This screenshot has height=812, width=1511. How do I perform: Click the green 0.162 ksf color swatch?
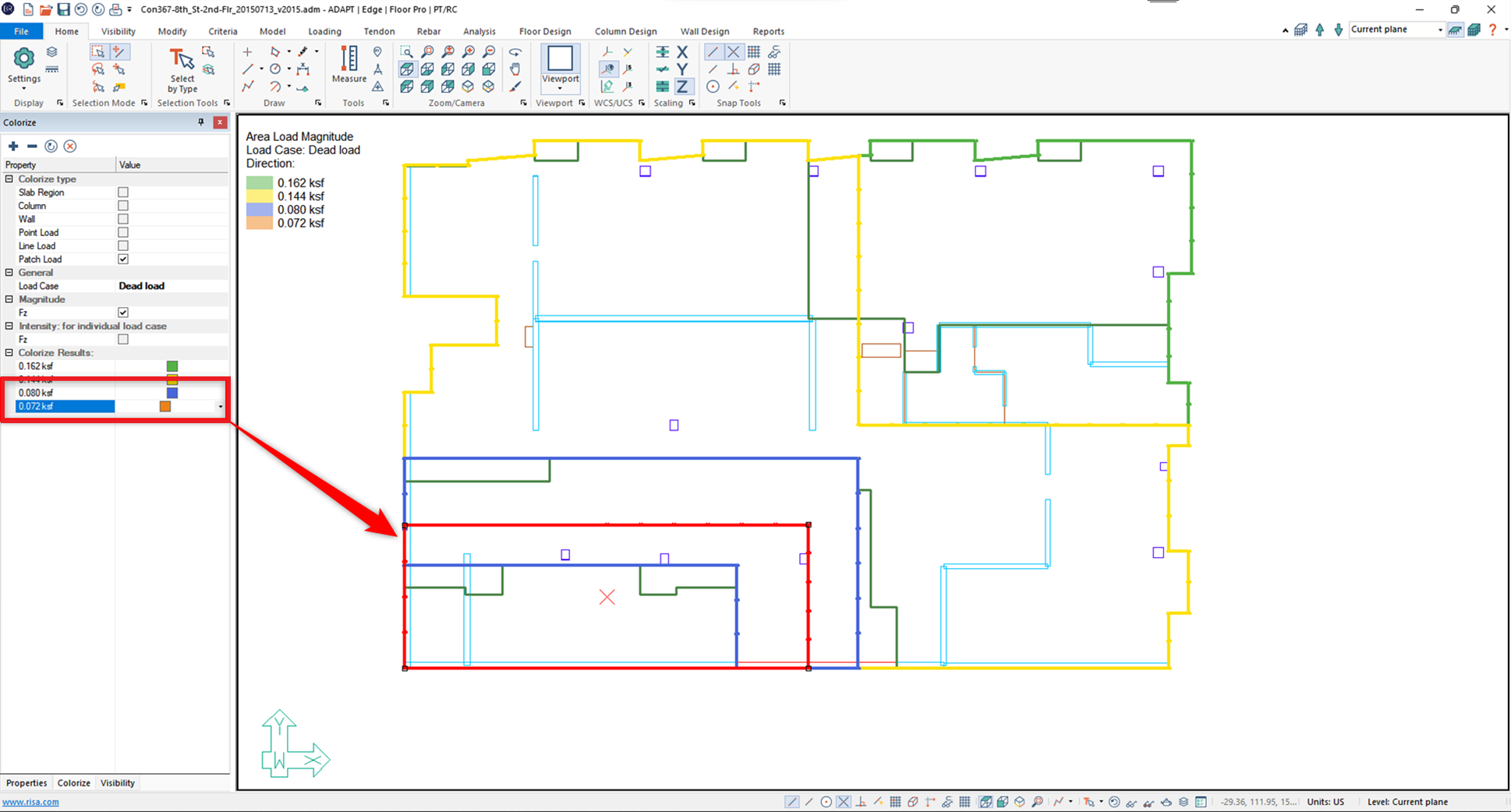click(172, 366)
